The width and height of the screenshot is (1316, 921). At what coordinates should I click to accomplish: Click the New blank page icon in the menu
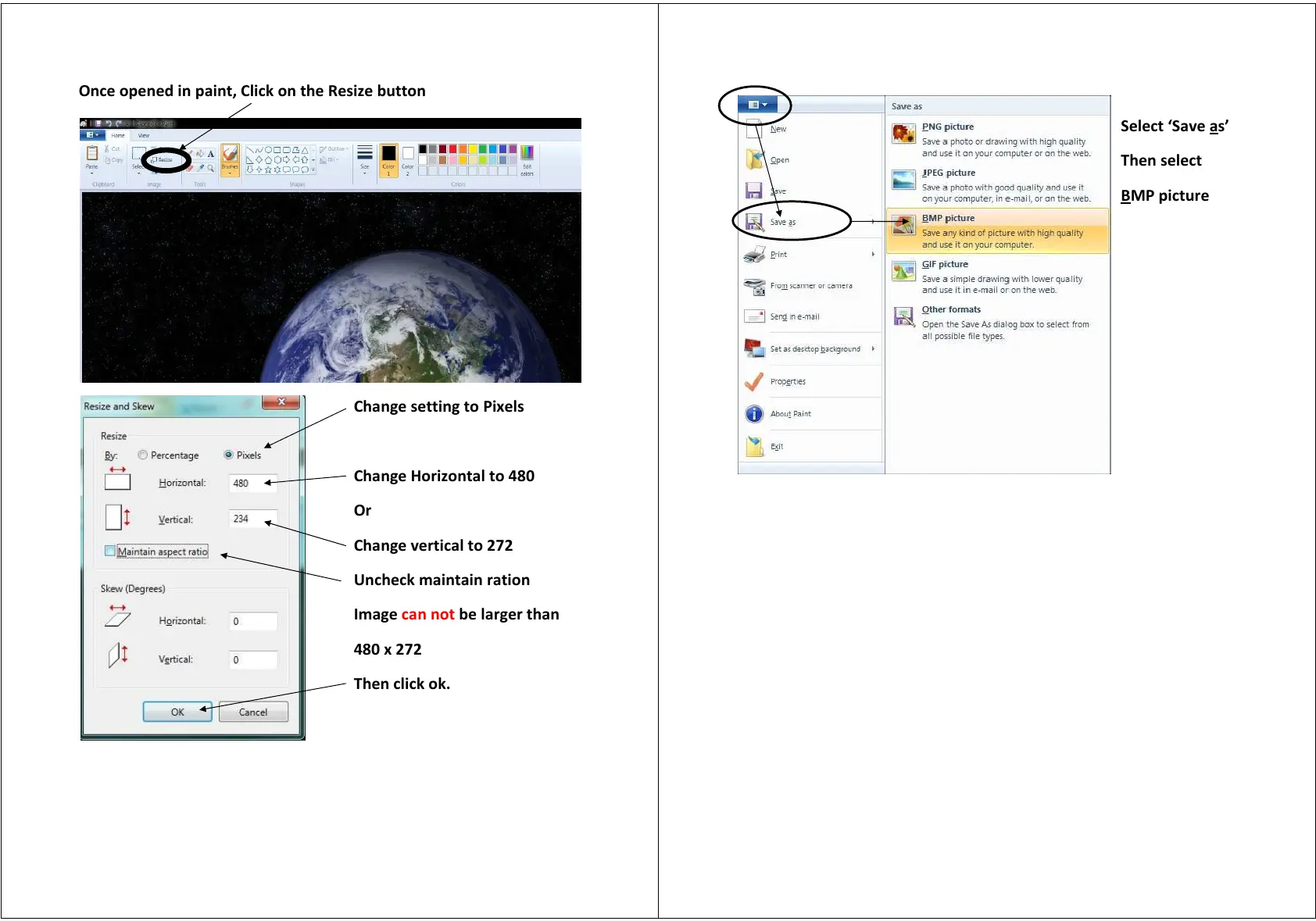tap(754, 128)
